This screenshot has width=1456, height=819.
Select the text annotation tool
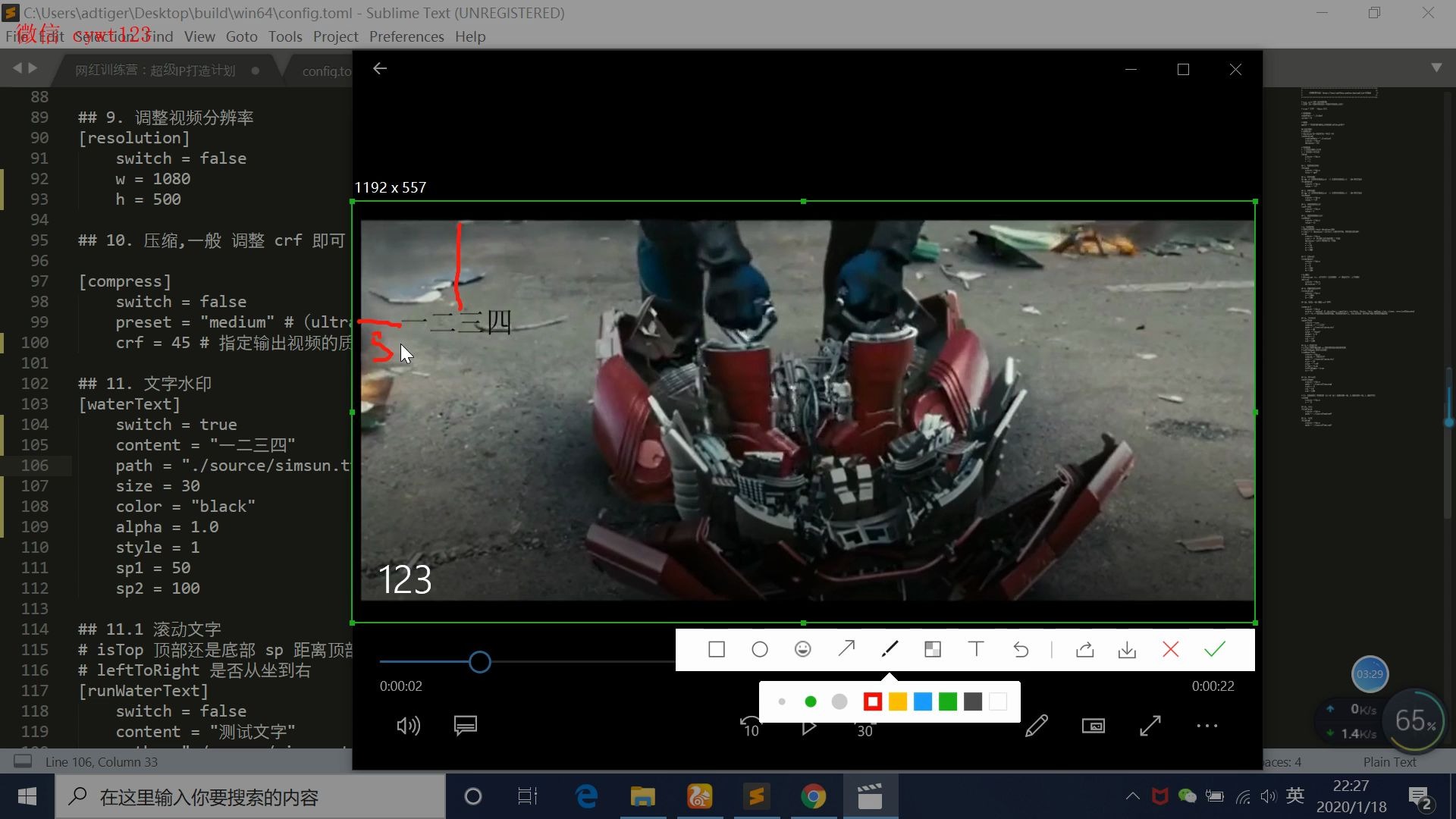coord(976,649)
